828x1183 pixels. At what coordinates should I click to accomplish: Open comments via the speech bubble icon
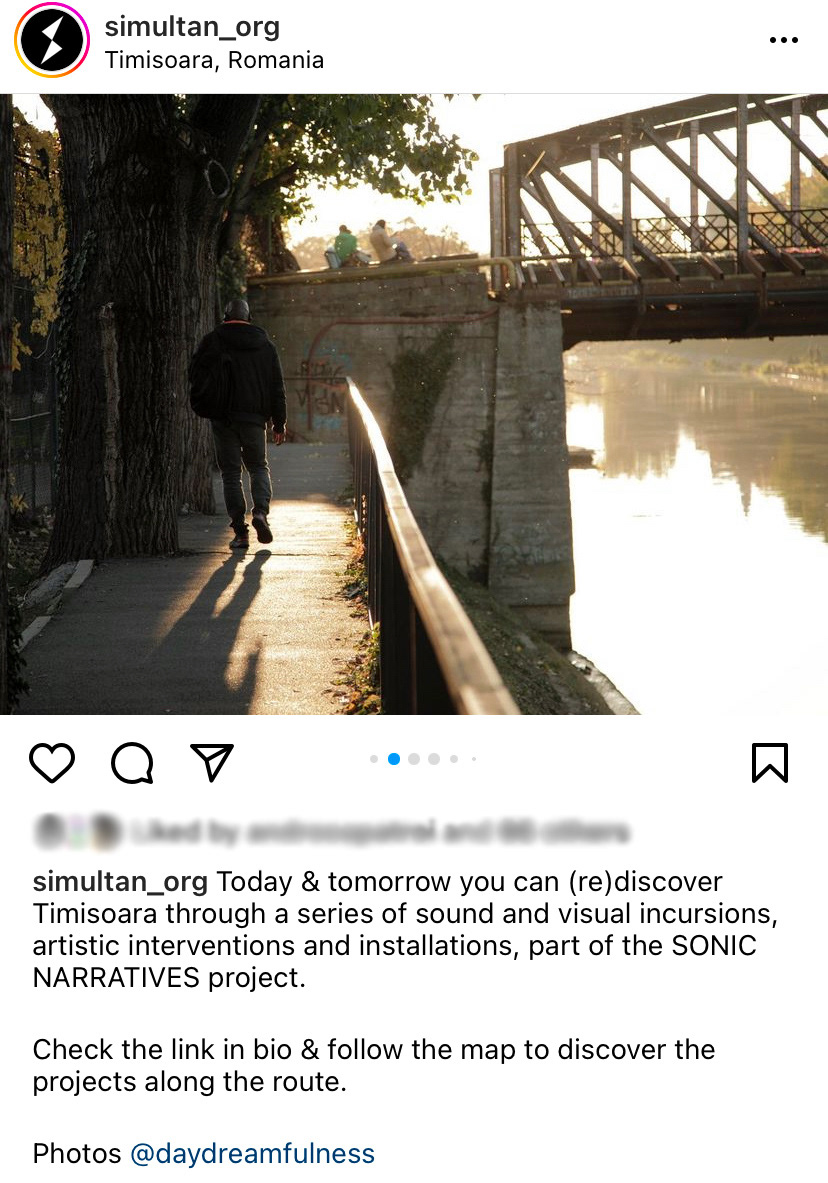point(132,763)
